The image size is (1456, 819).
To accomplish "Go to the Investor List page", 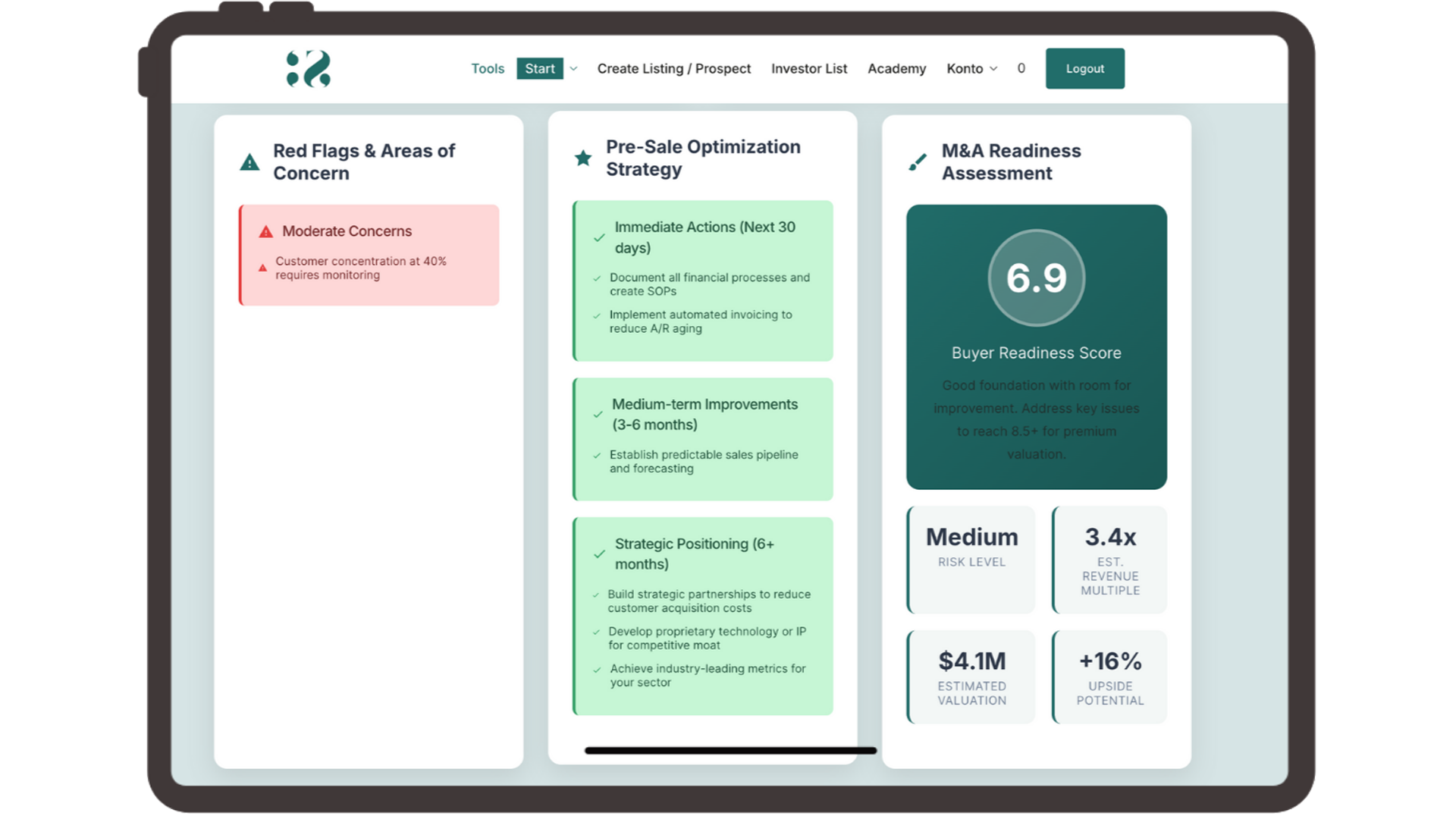I will point(808,69).
